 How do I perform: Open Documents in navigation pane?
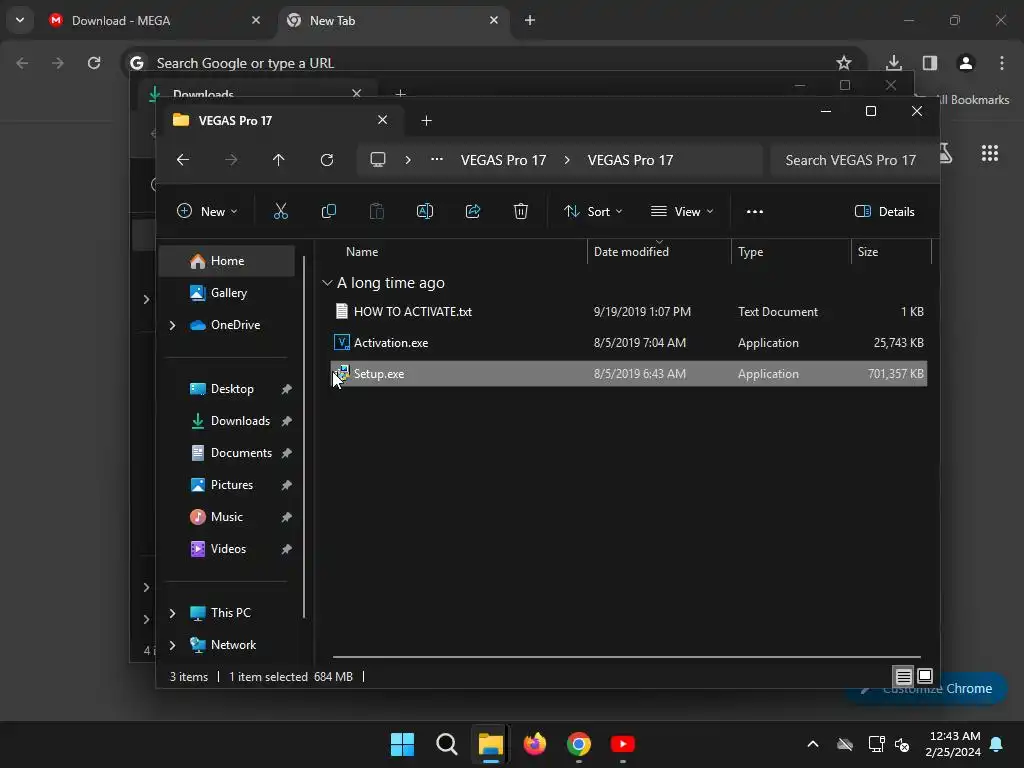coord(227,453)
